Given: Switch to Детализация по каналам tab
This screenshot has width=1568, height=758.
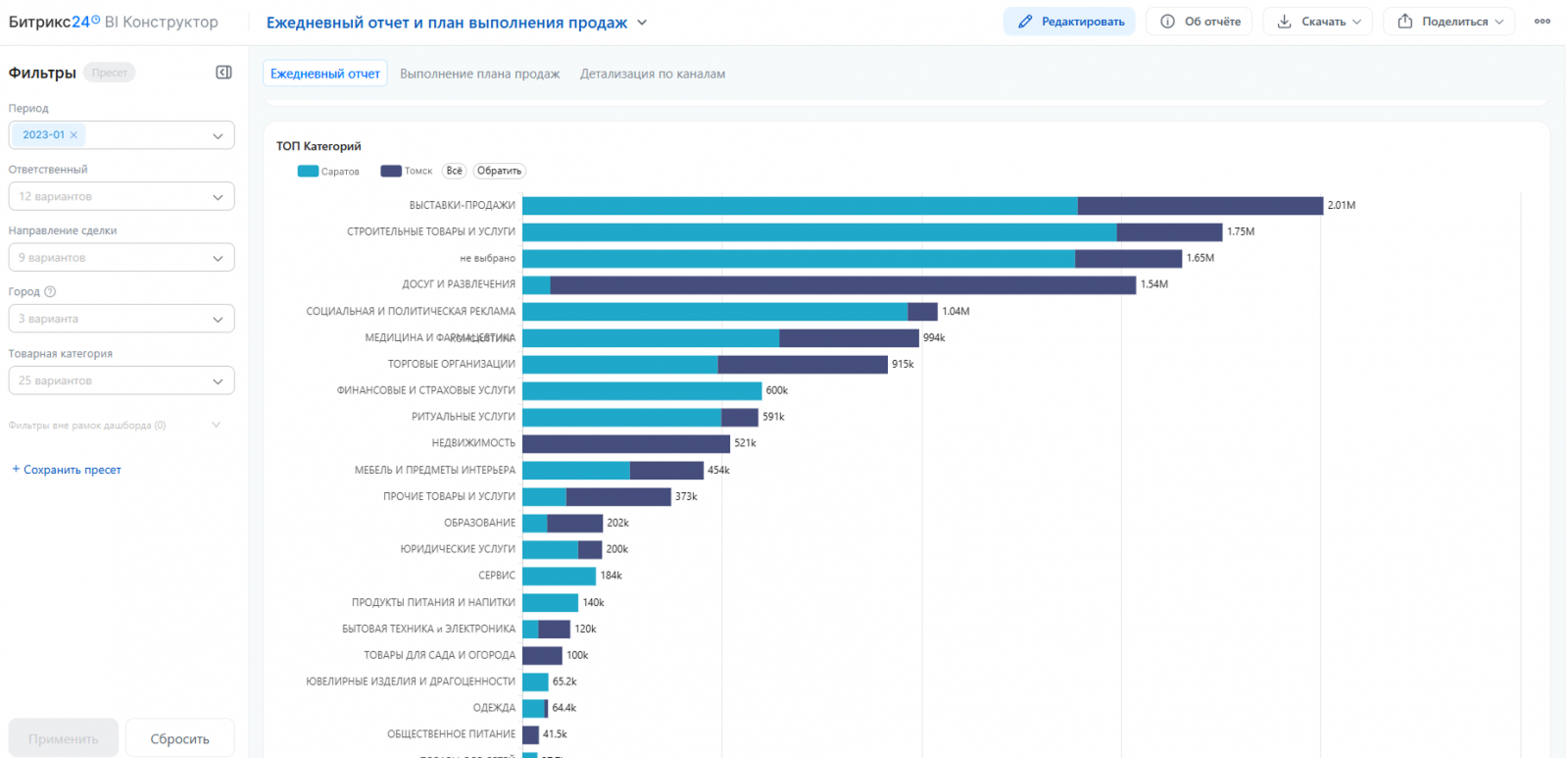Looking at the screenshot, I should 653,74.
